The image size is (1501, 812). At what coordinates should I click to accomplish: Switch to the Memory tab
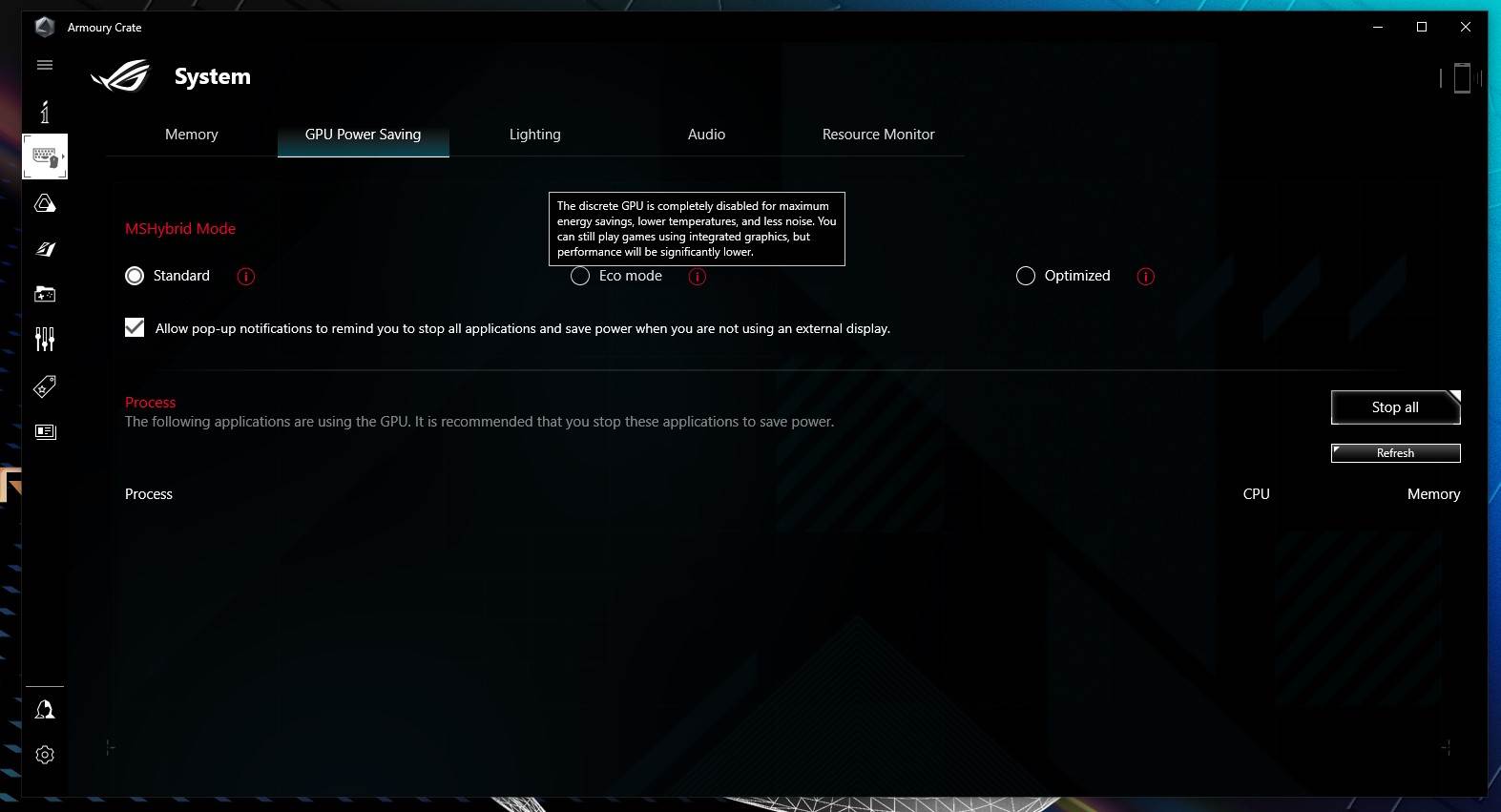pos(192,135)
